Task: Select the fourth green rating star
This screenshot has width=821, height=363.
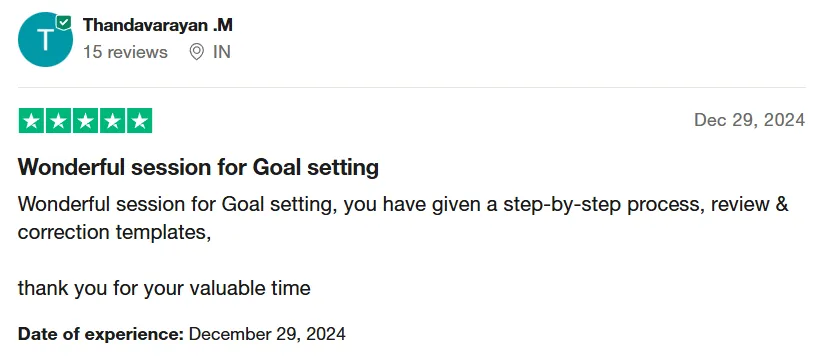Action: pyautogui.click(x=112, y=120)
